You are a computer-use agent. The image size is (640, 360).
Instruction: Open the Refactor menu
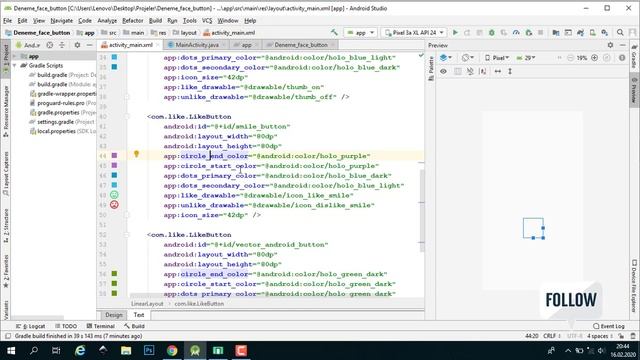coord(133,20)
